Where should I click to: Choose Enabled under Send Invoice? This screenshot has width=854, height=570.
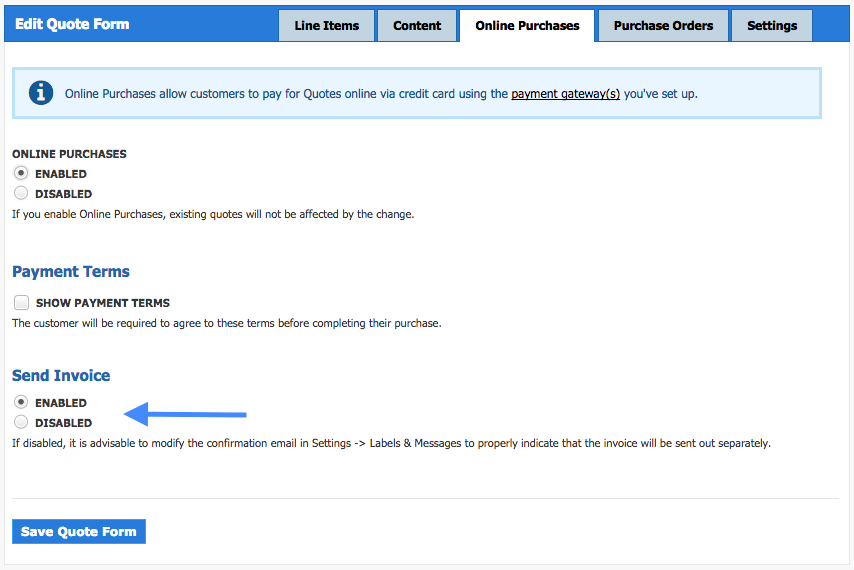point(21,402)
